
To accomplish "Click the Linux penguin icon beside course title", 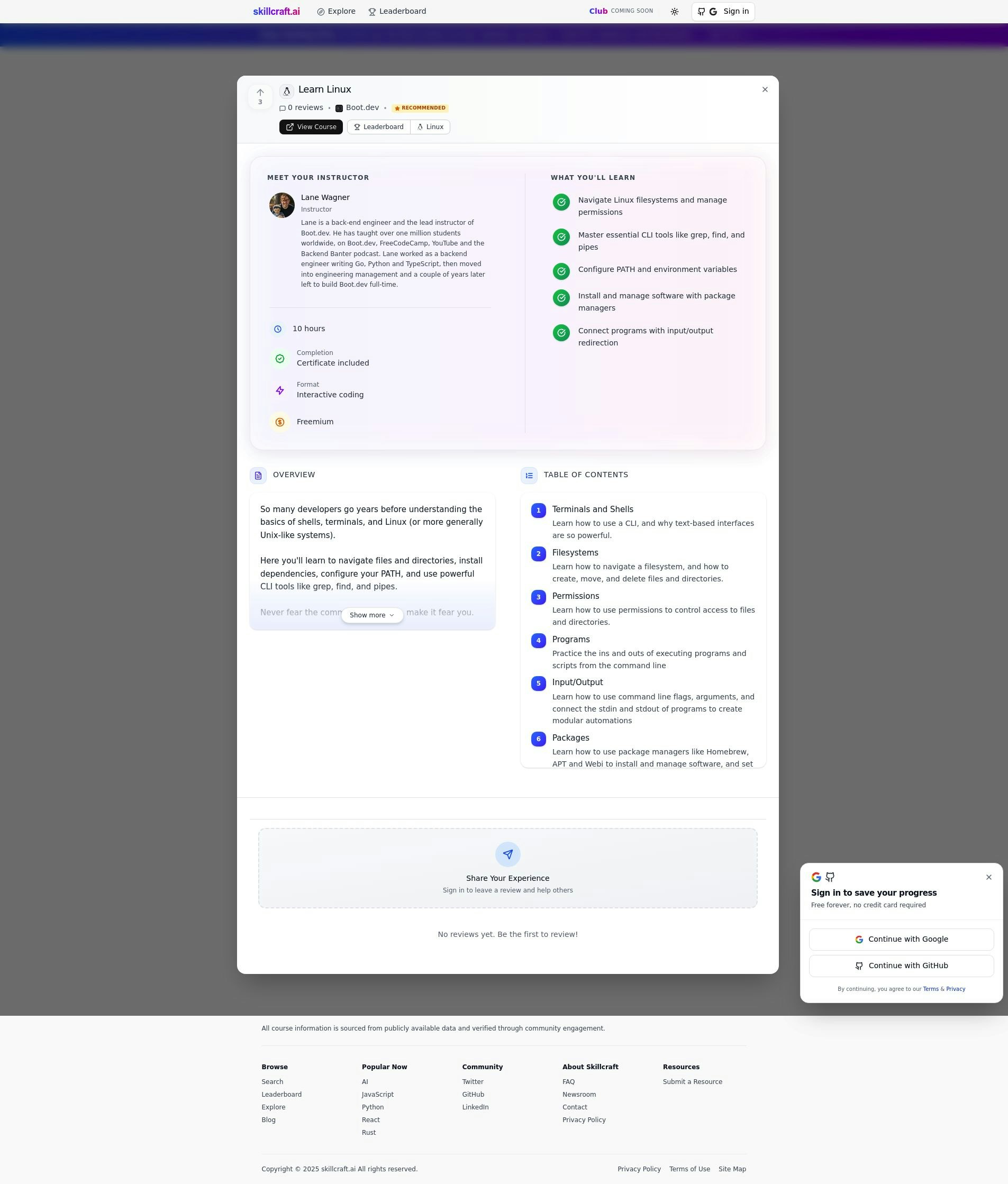I will click(x=287, y=91).
